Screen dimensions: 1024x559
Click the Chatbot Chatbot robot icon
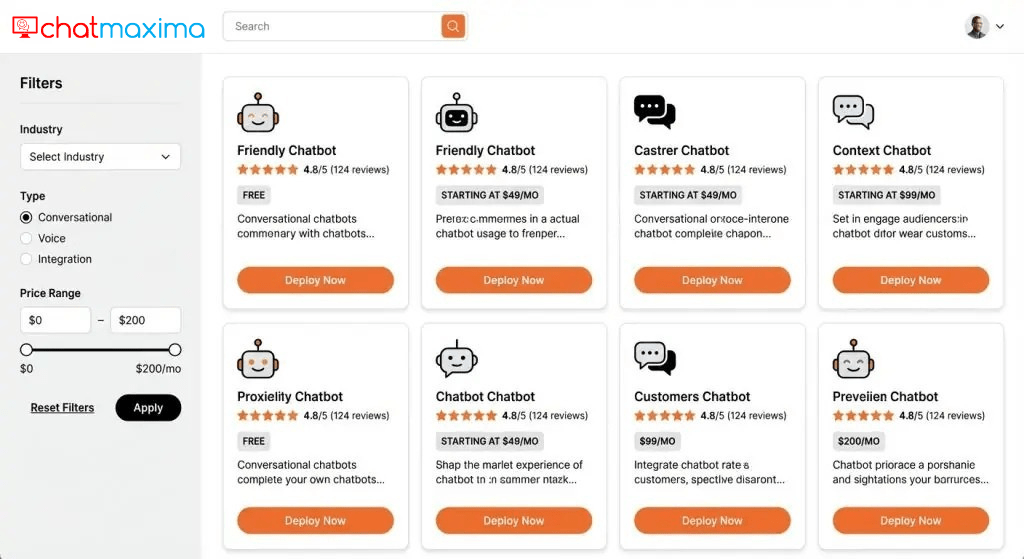(456, 358)
